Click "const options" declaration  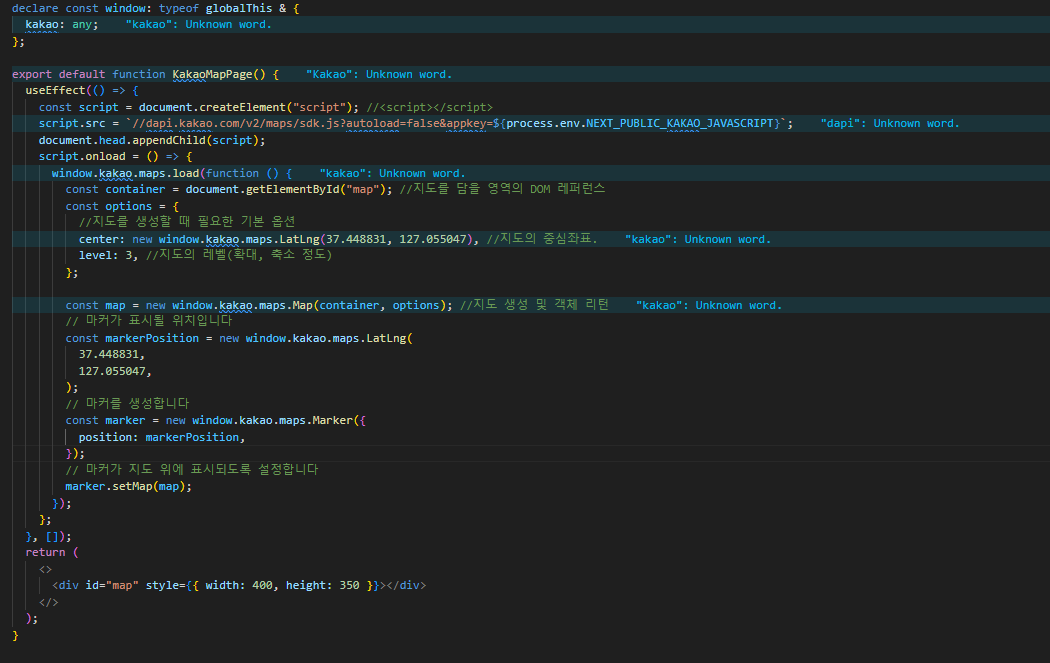(108, 206)
